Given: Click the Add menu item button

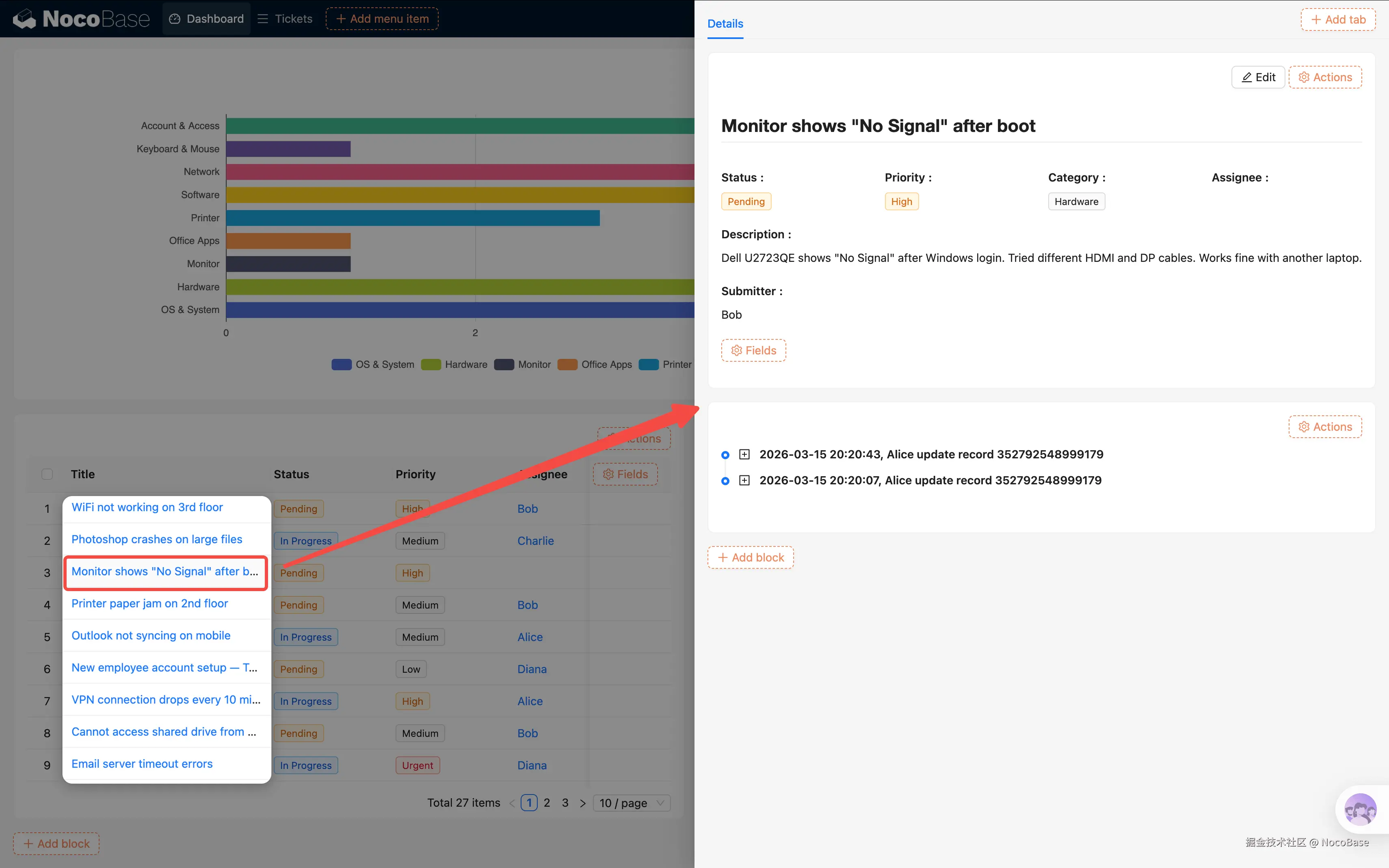Looking at the screenshot, I should pos(382,19).
